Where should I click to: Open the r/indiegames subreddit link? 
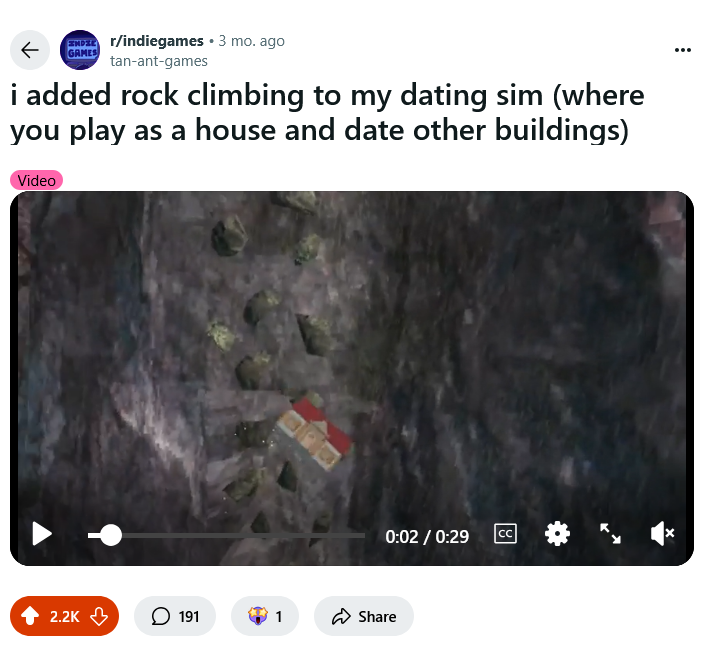click(x=157, y=41)
